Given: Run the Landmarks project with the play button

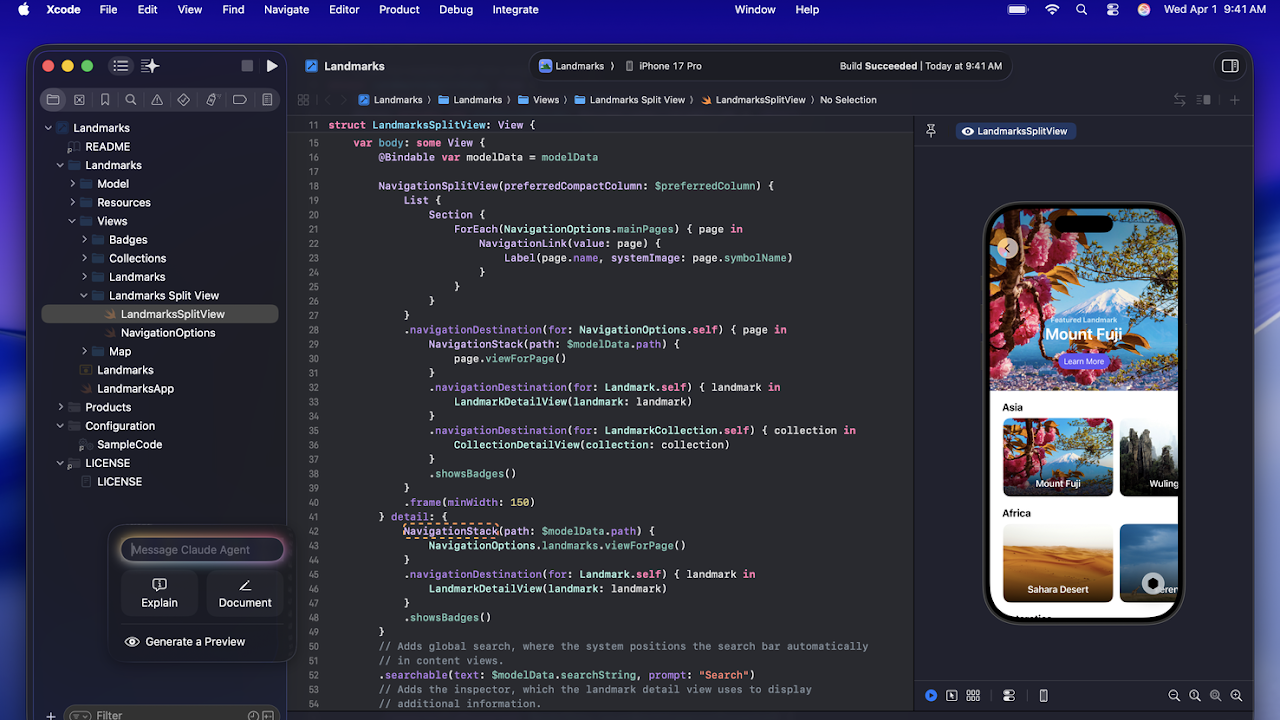Looking at the screenshot, I should coord(272,66).
